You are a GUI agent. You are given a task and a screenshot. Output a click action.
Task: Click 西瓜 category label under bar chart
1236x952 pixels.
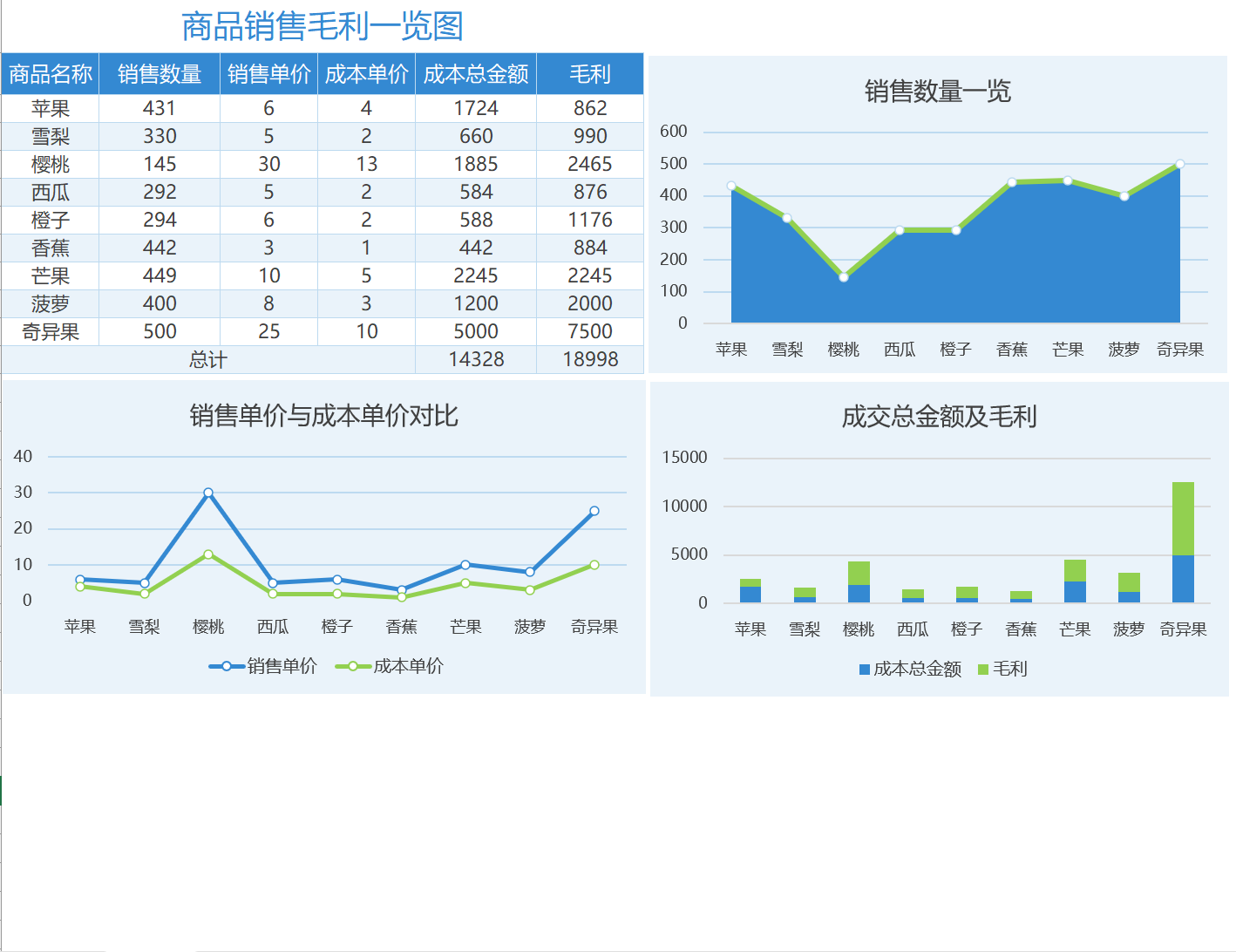pyautogui.click(x=913, y=629)
